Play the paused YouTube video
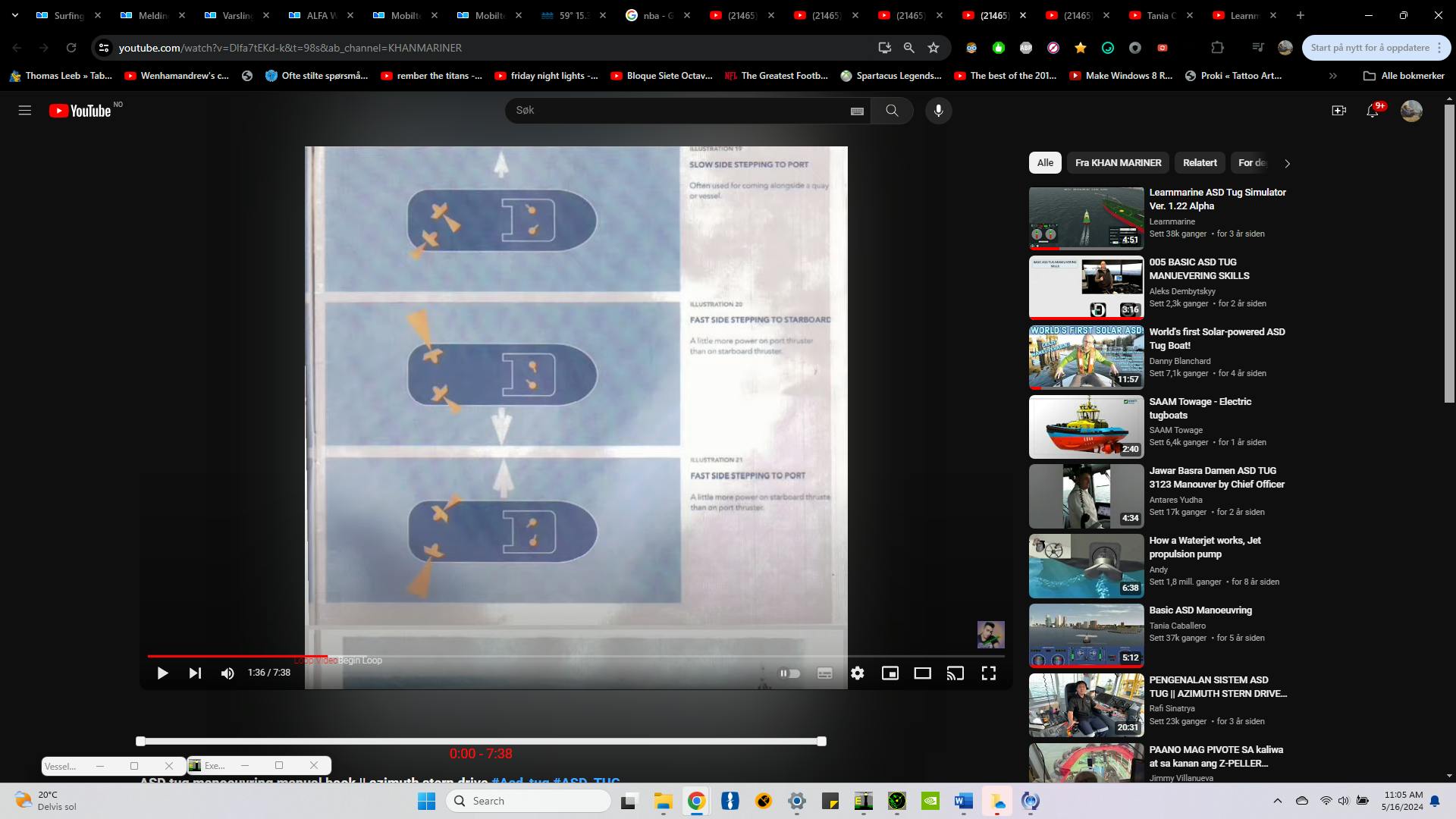This screenshot has width=1456, height=819. pos(162,673)
